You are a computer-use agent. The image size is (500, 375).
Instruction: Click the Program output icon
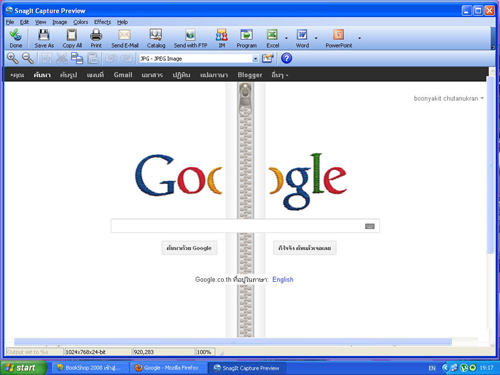[246, 35]
